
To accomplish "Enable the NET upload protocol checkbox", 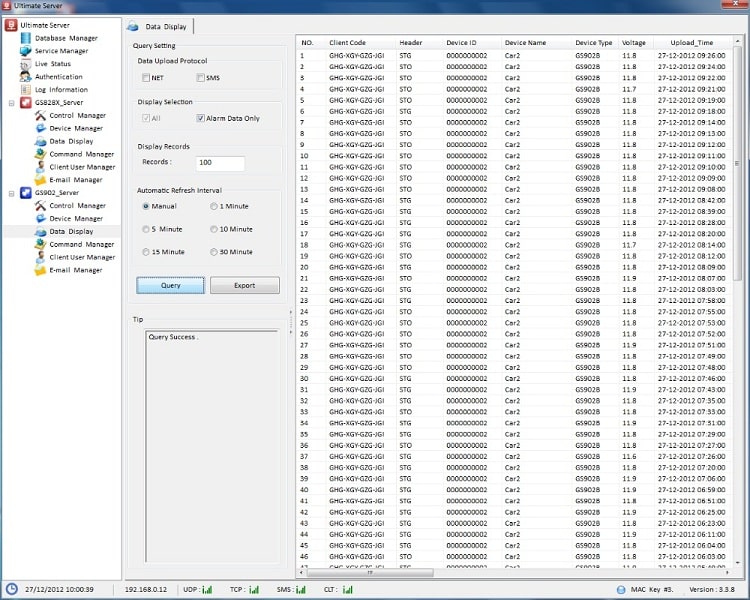I will (x=146, y=78).
